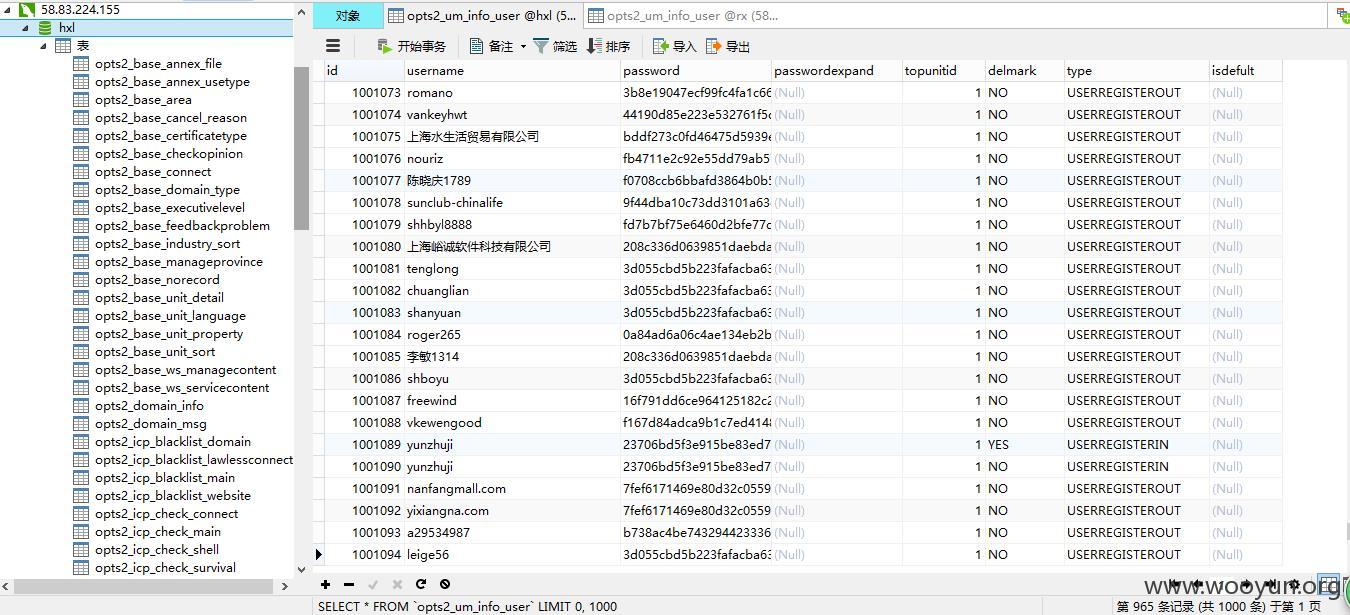1350x615 pixels.
Task: Click the 导入 import icon
Action: [660, 46]
